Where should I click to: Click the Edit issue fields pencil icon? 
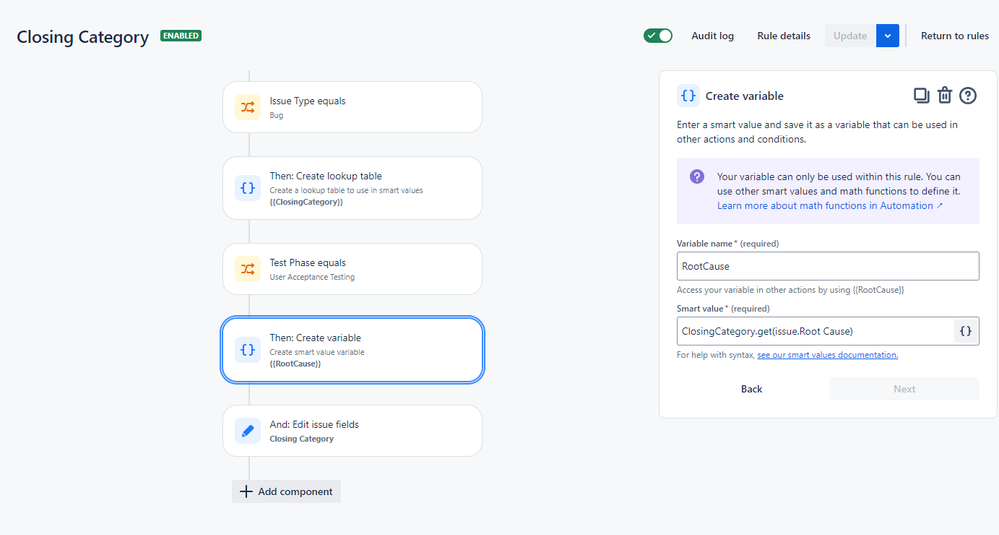(x=248, y=431)
